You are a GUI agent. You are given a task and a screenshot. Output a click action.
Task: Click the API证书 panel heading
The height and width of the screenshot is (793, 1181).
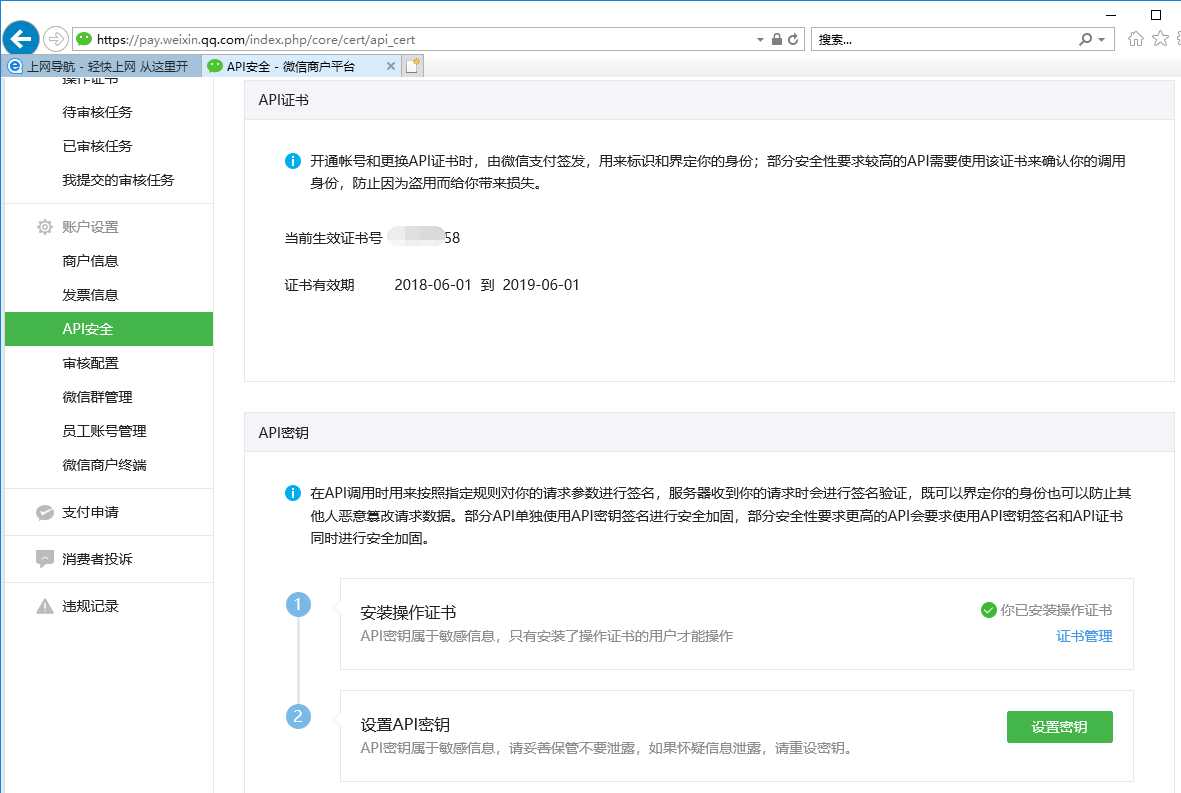tap(283, 100)
